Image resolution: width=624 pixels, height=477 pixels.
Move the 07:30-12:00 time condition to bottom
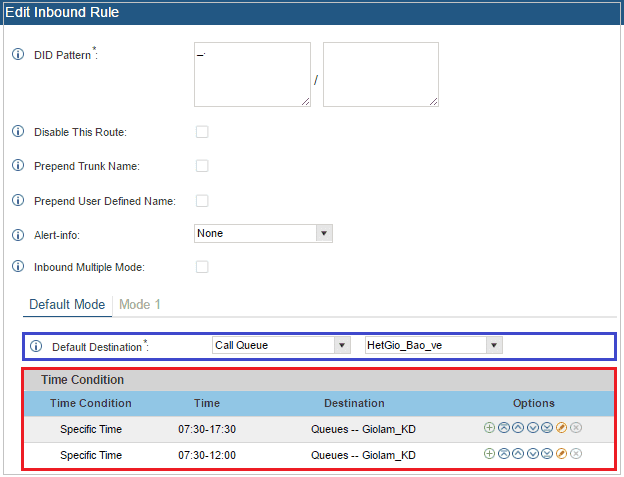click(x=547, y=454)
